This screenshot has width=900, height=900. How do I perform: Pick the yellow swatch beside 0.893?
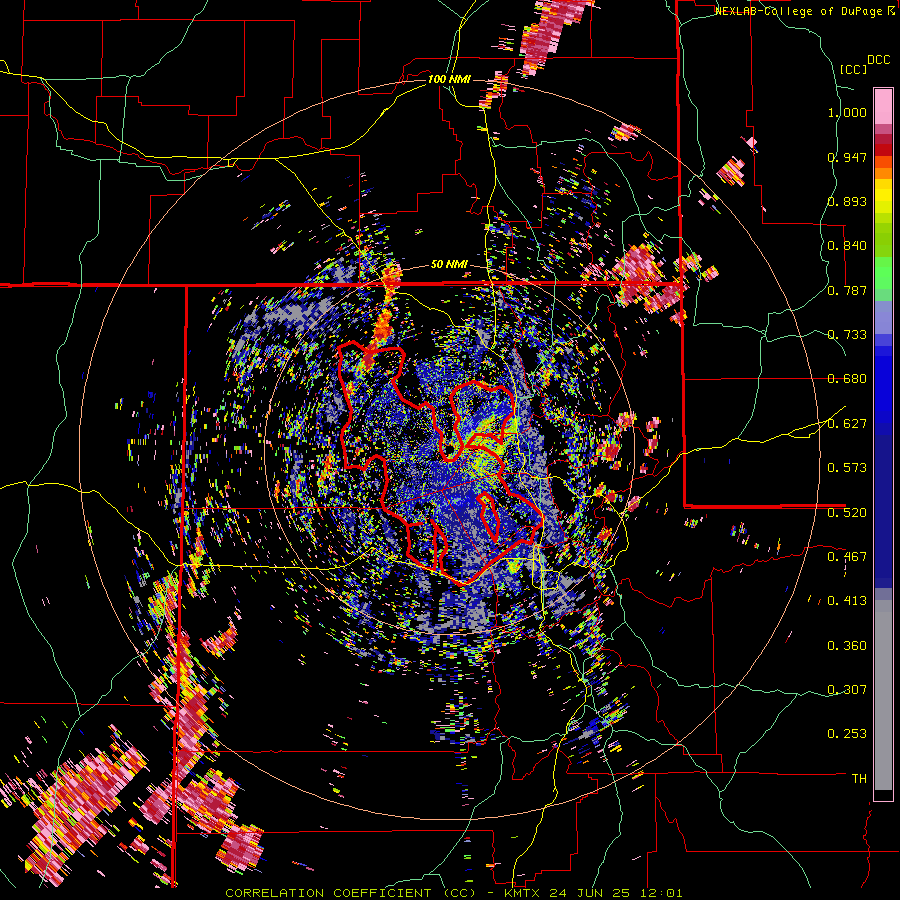tap(883, 200)
